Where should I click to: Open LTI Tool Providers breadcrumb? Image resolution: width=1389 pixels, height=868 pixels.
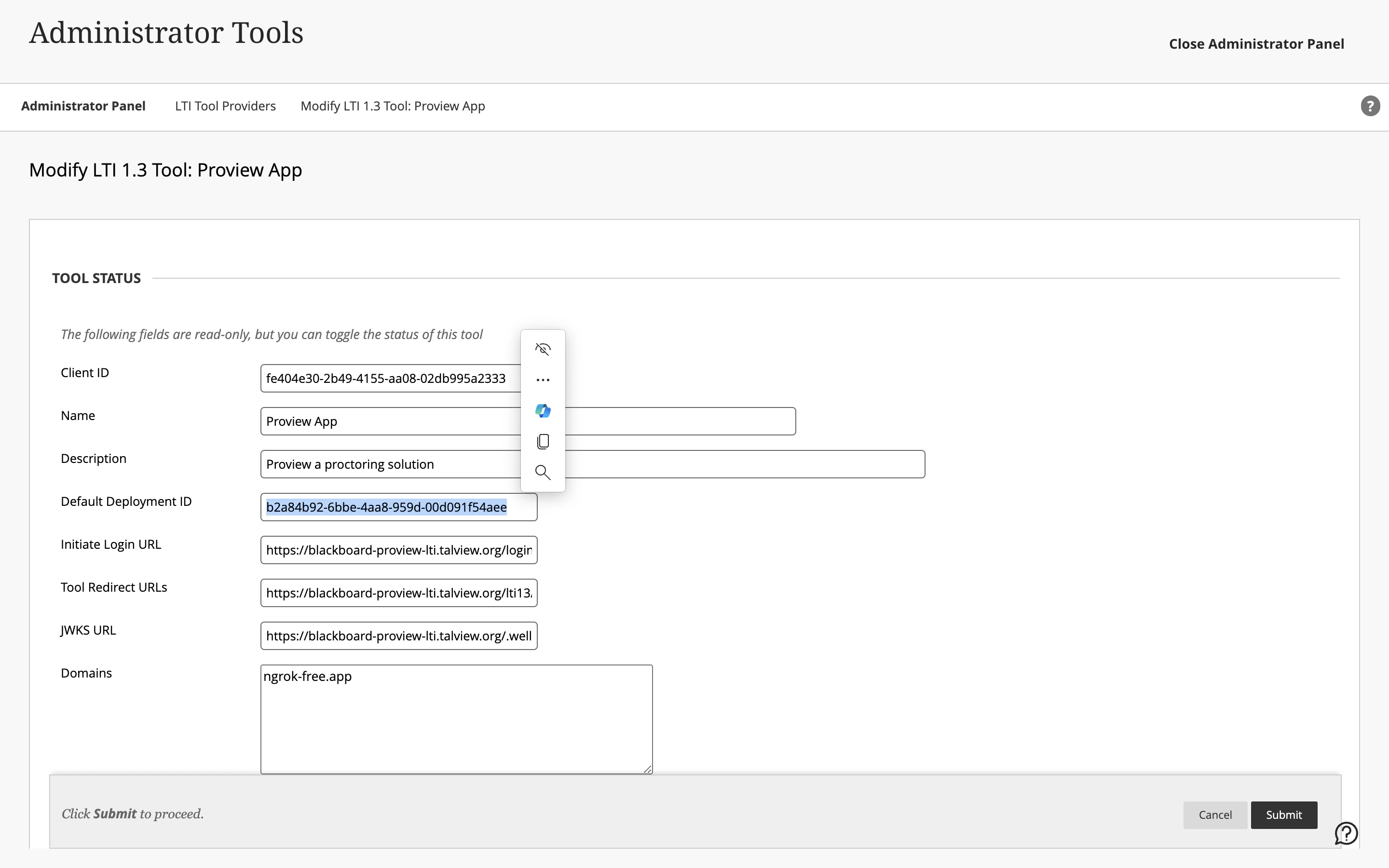pyautogui.click(x=225, y=106)
